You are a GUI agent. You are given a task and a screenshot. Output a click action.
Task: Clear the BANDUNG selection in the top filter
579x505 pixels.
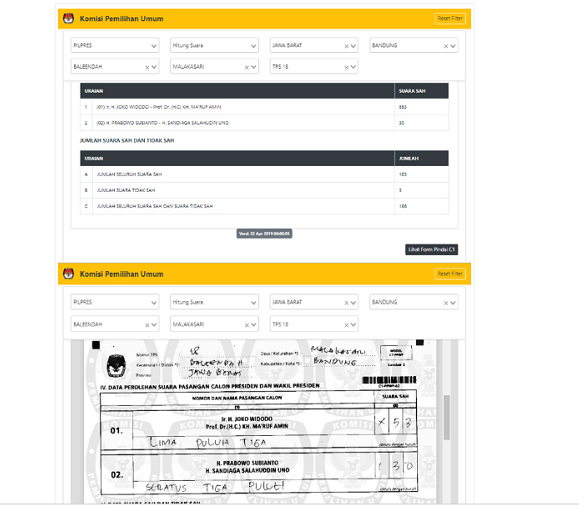(446, 46)
